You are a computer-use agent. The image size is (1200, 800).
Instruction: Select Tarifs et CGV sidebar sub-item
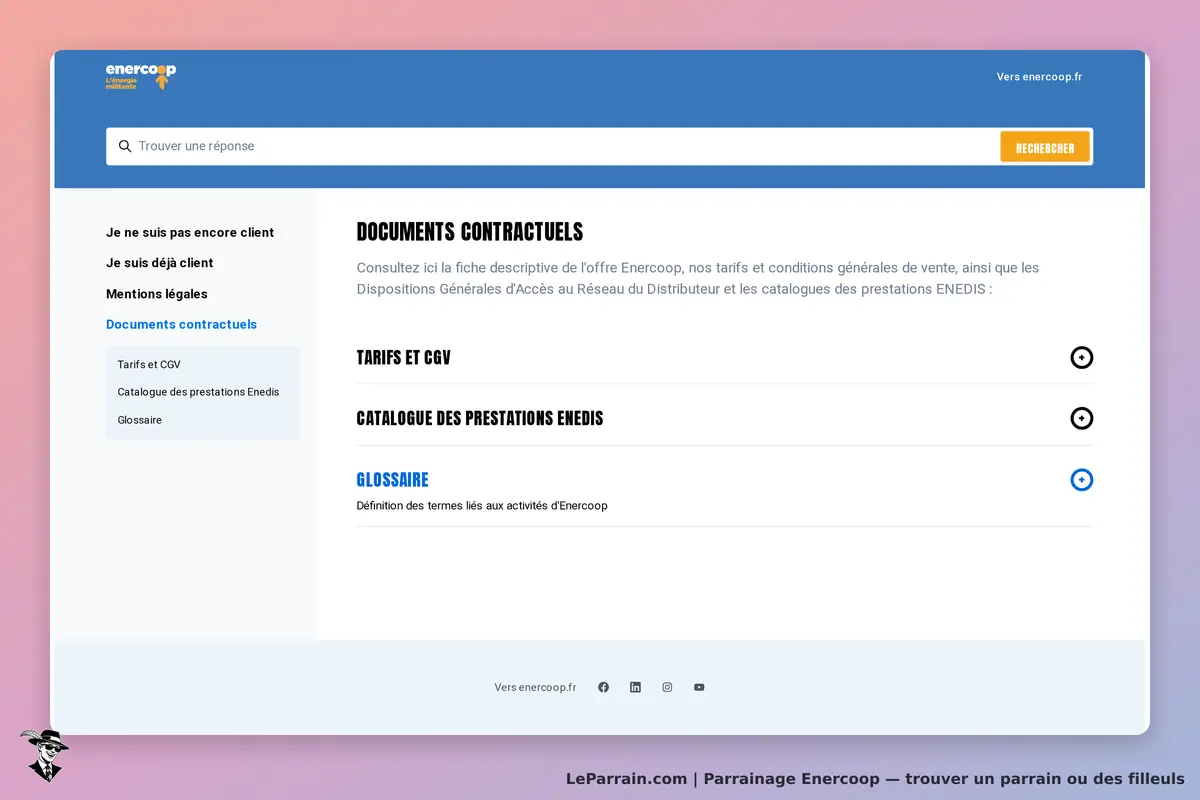(149, 364)
